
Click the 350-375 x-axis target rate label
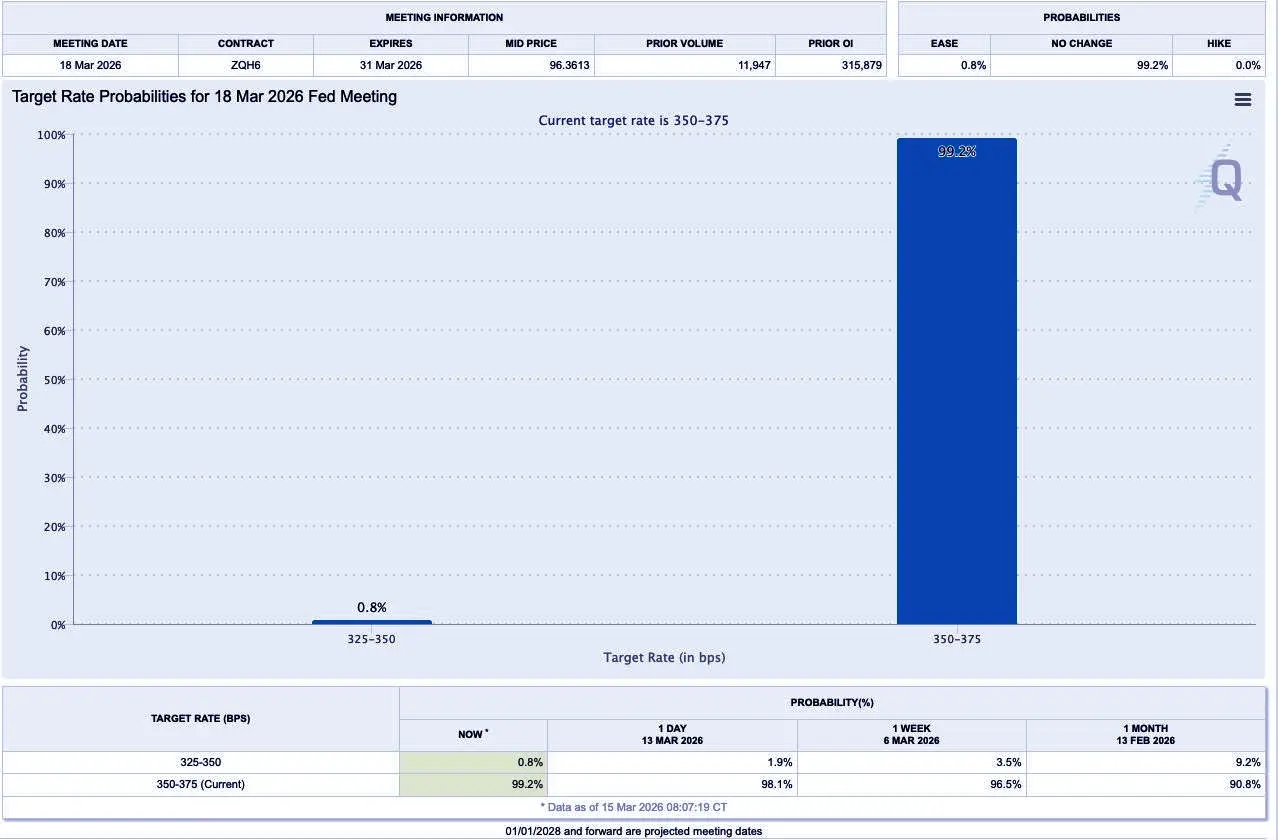coord(957,639)
